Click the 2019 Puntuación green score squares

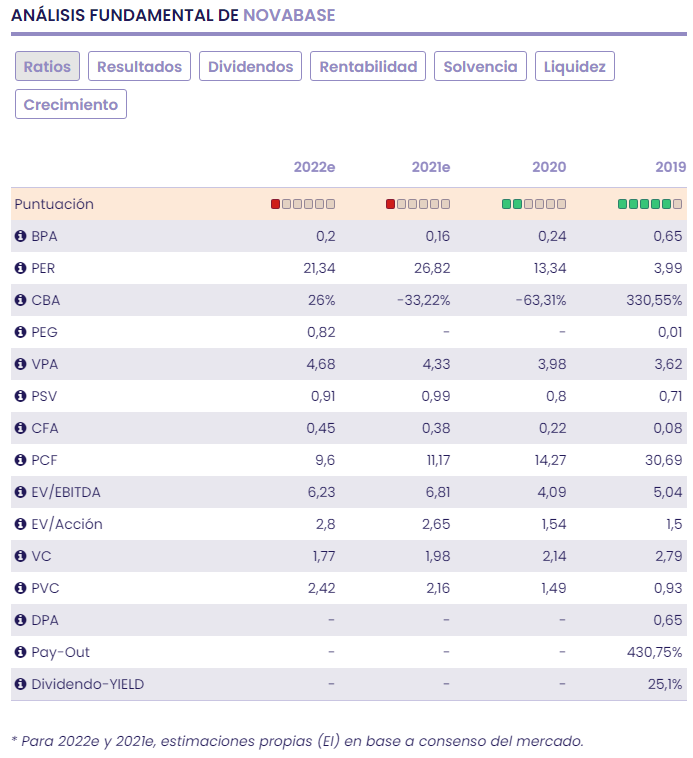[x=645, y=204]
